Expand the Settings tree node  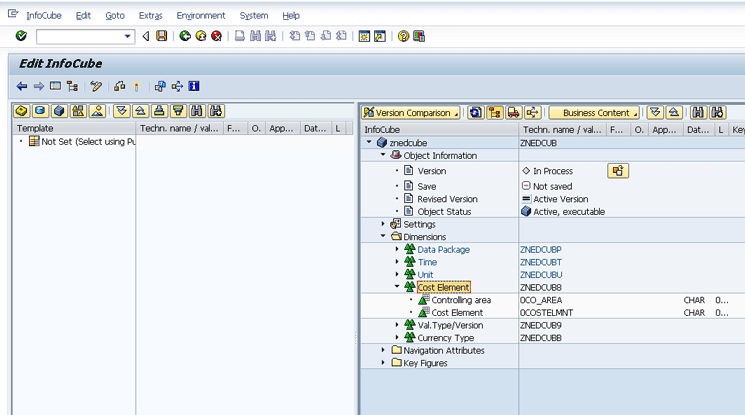pyautogui.click(x=384, y=224)
